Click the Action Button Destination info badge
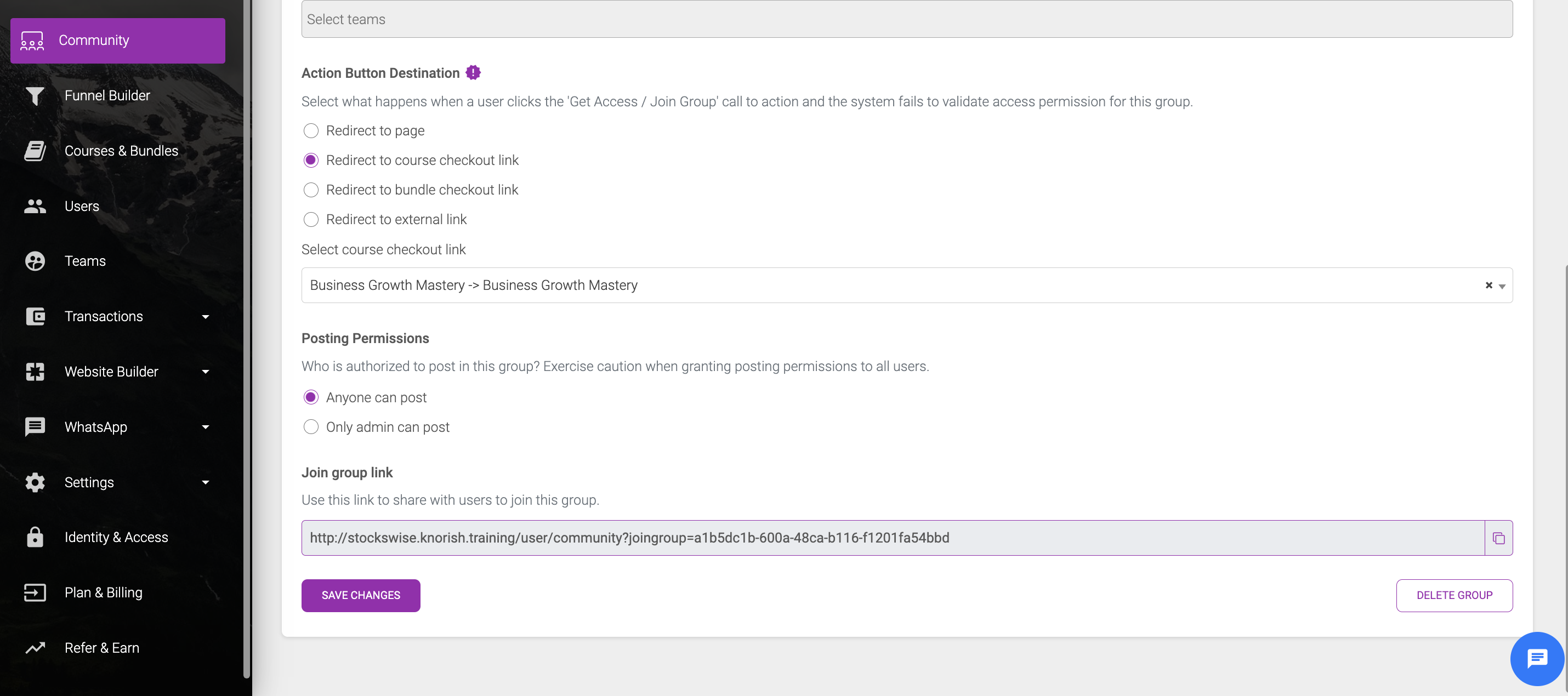Screen dimensions: 1568x696 (x=473, y=73)
